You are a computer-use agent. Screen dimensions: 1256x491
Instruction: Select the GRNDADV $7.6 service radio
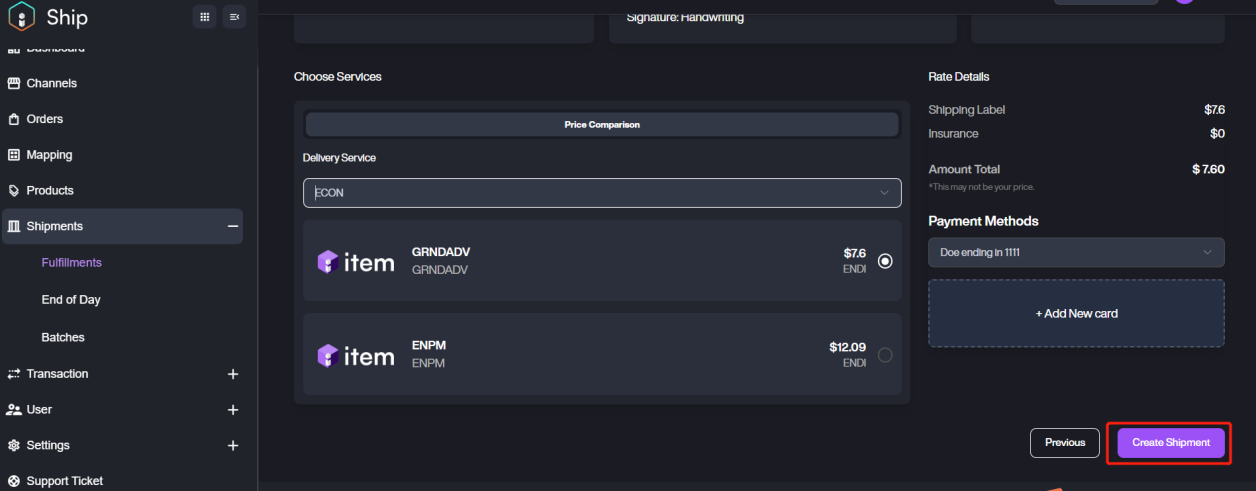click(885, 261)
